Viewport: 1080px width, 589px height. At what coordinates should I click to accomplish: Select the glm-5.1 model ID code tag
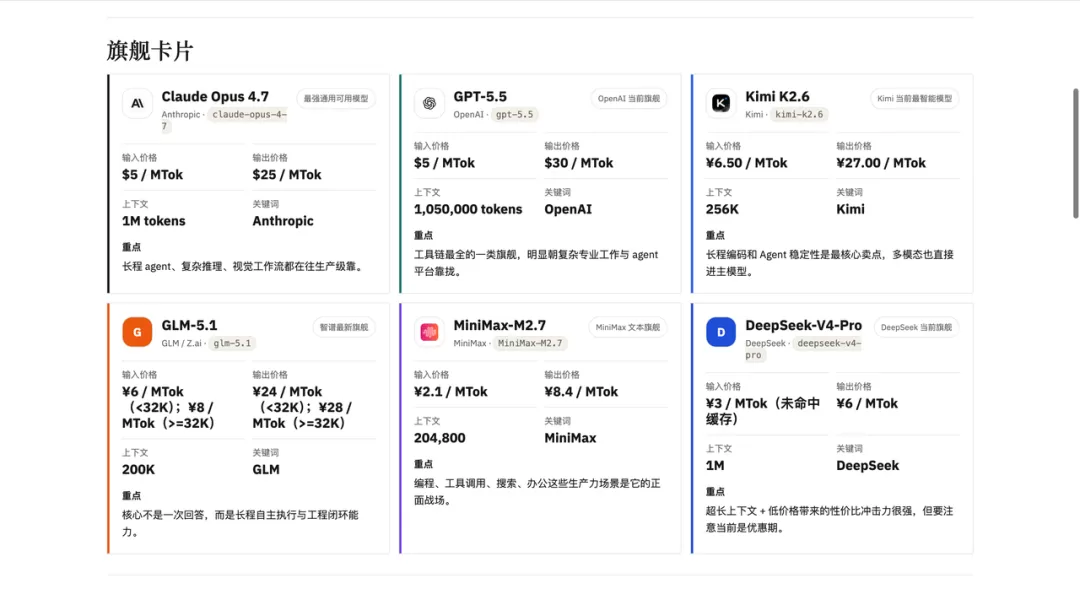[x=232, y=343]
